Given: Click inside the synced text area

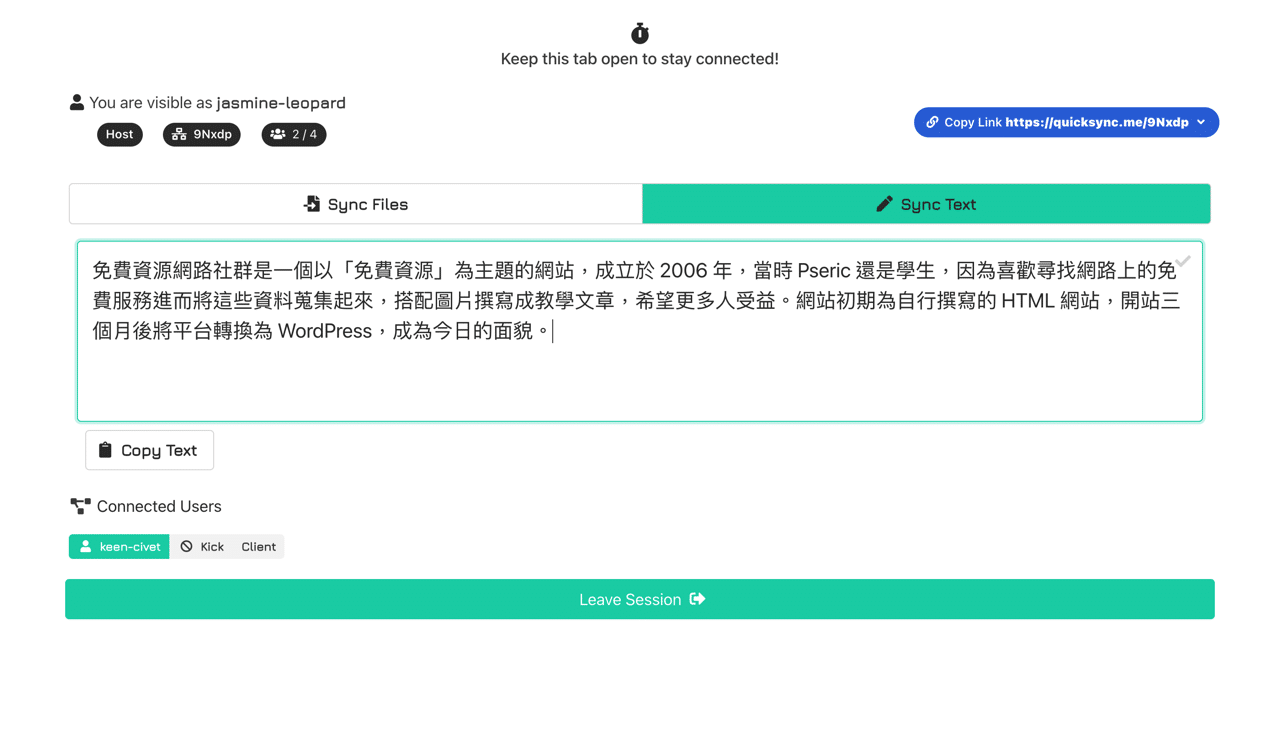Looking at the screenshot, I should [x=640, y=330].
